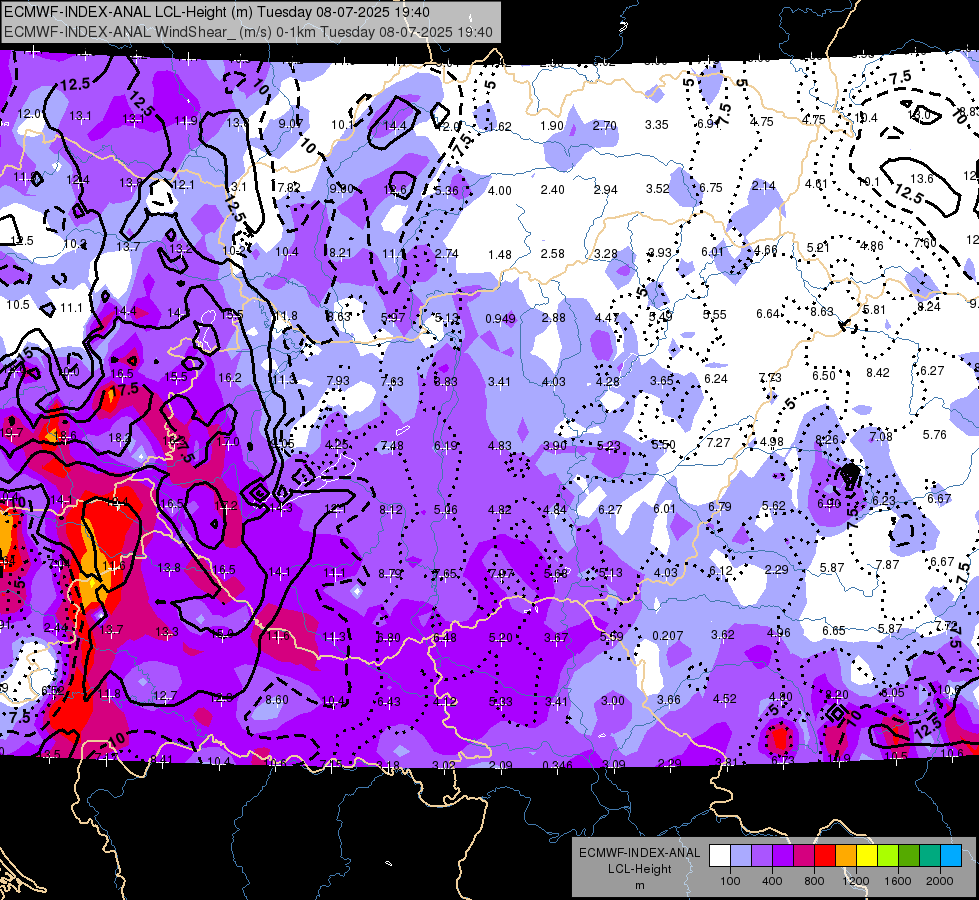The height and width of the screenshot is (900, 979).
Task: Click the 6.64 shear value
Action: [769, 314]
